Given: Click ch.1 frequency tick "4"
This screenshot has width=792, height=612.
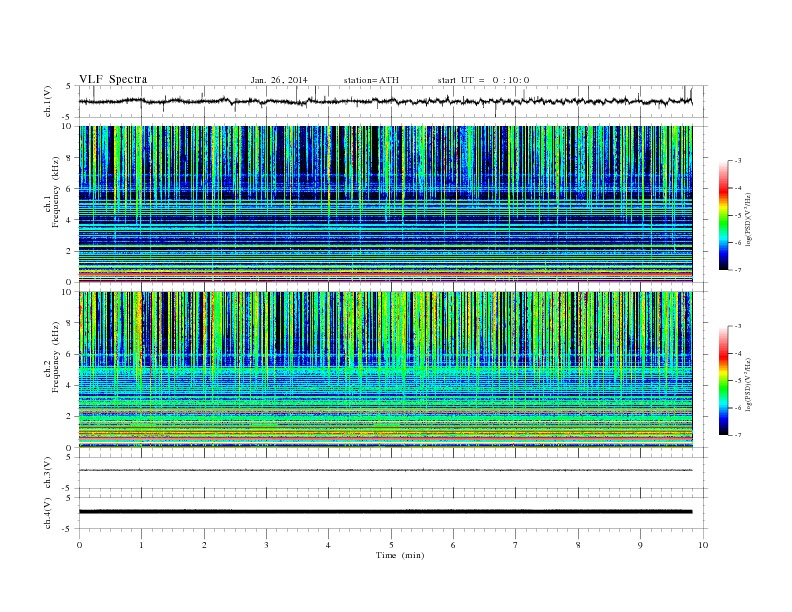Looking at the screenshot, I should (x=69, y=220).
